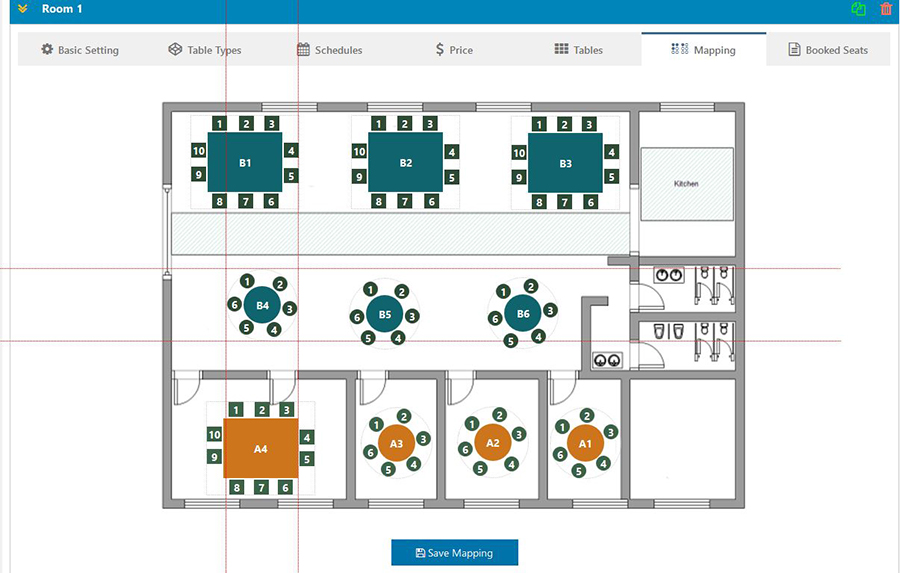Click seat 6 of table A3
Viewport: 900px width, 573px height.
[370, 452]
